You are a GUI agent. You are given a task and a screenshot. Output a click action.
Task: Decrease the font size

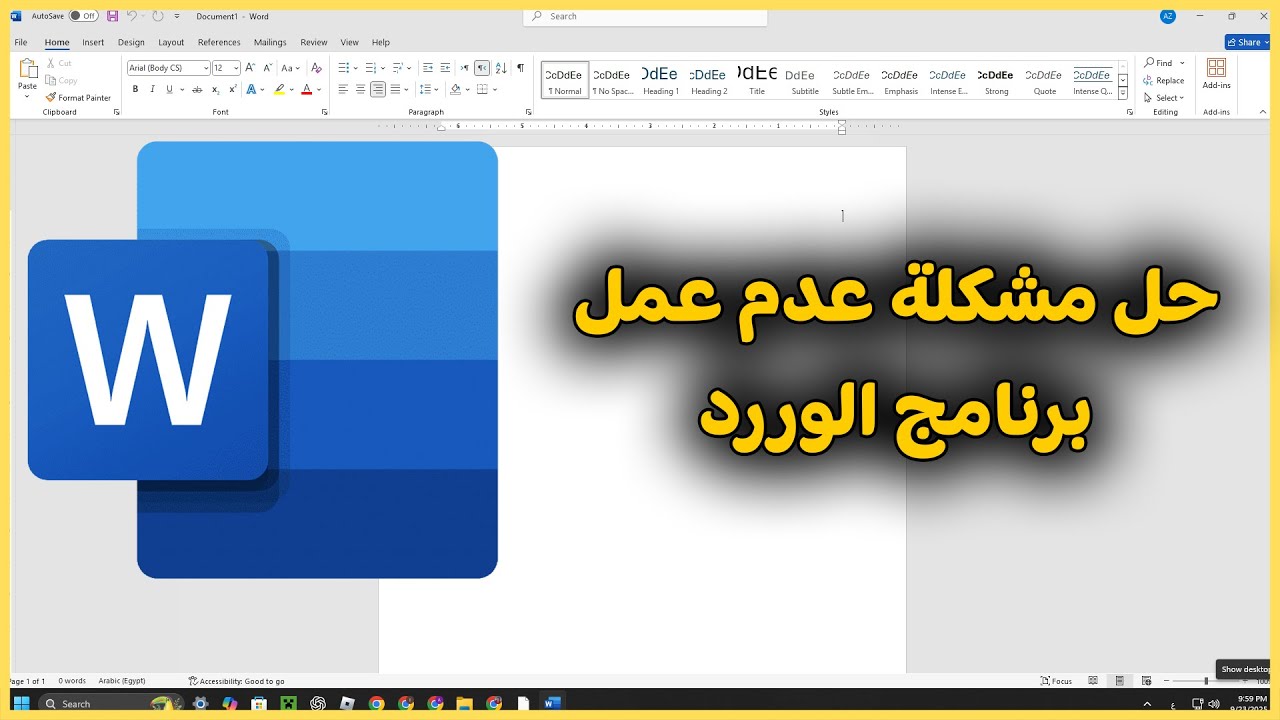pos(267,68)
